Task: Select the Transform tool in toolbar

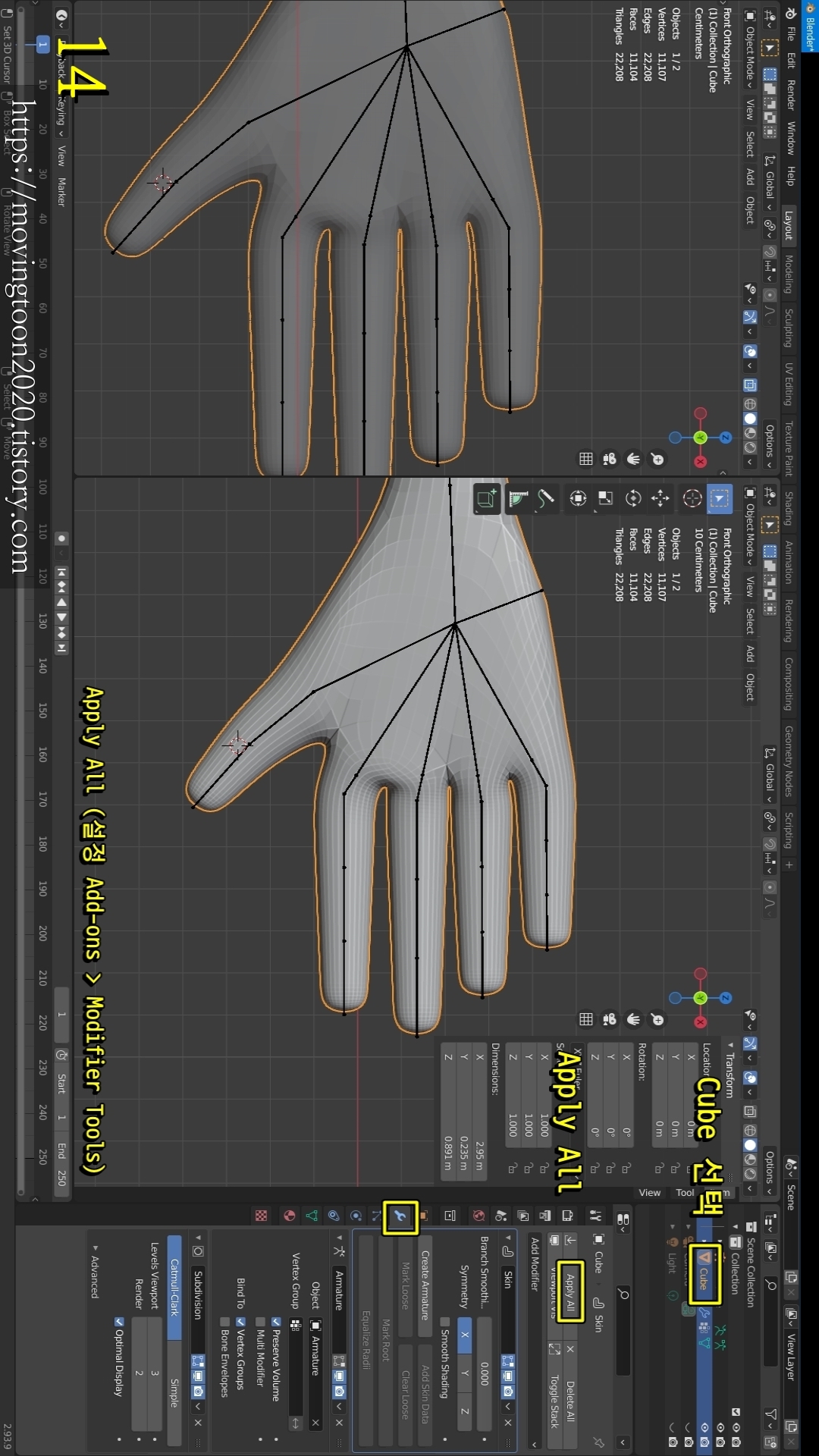Action: [578, 498]
